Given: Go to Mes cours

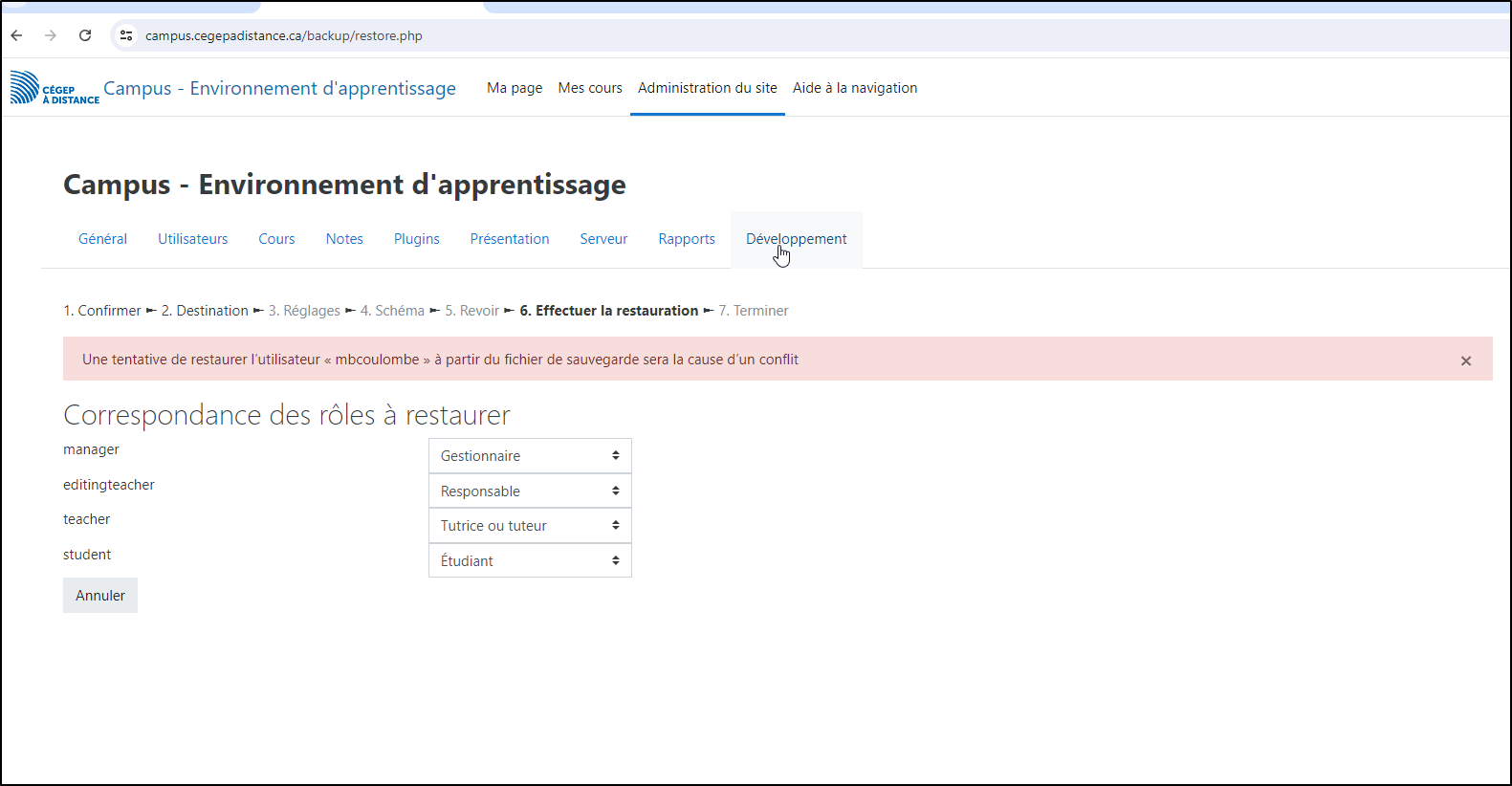Looking at the screenshot, I should click(x=590, y=88).
